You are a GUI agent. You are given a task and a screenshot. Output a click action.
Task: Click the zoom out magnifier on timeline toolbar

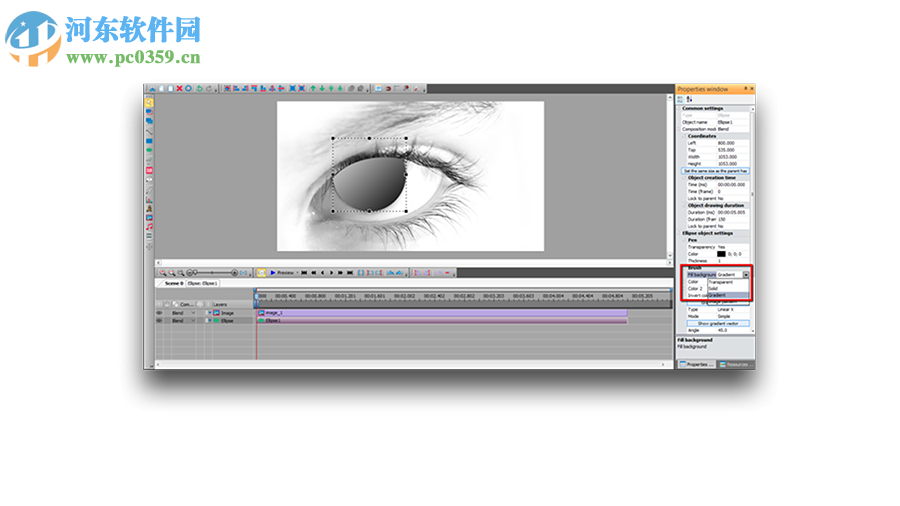coord(172,273)
